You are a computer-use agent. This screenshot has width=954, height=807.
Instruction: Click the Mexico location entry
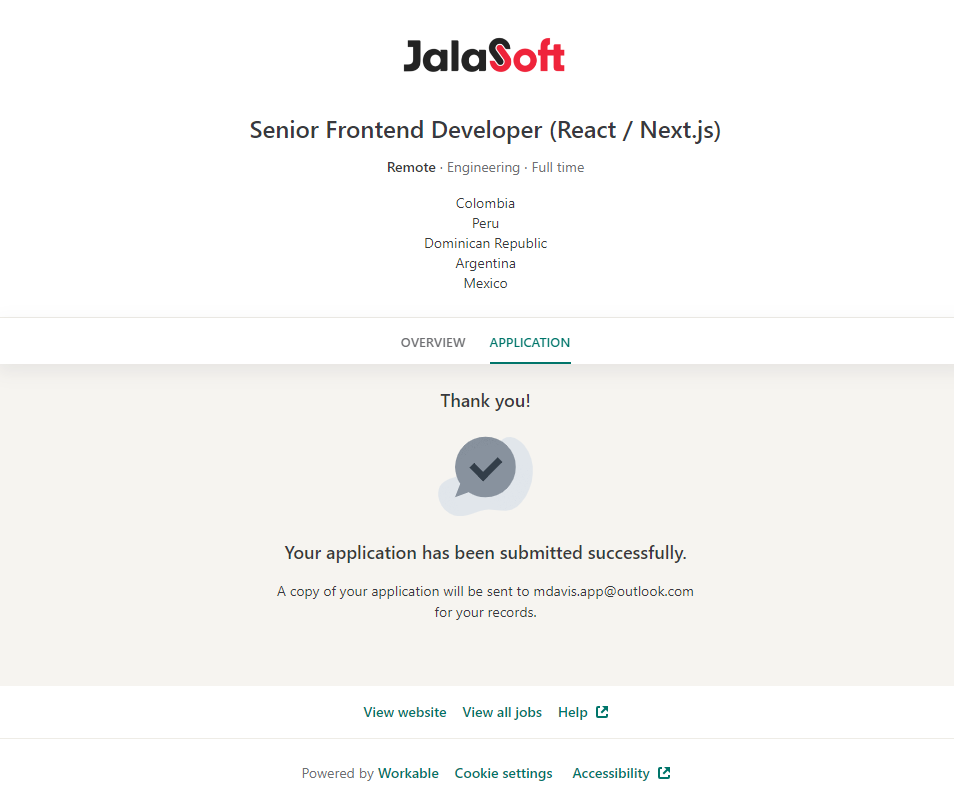tap(485, 283)
